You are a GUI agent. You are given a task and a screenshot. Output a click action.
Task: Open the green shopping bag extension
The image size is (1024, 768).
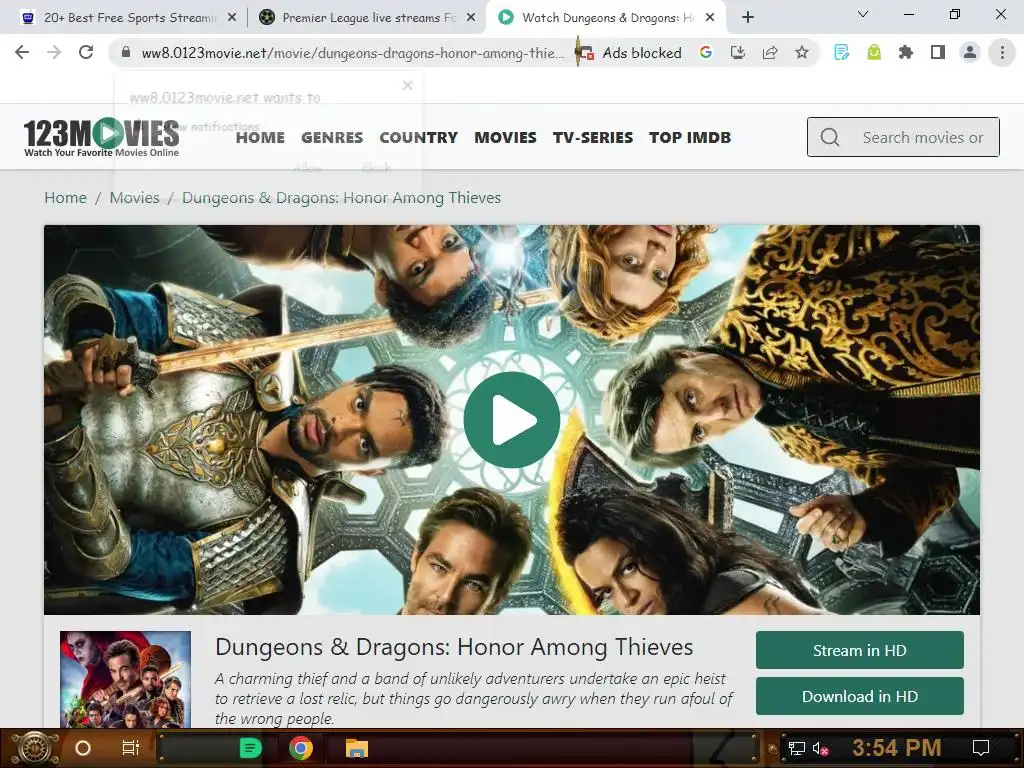point(874,52)
